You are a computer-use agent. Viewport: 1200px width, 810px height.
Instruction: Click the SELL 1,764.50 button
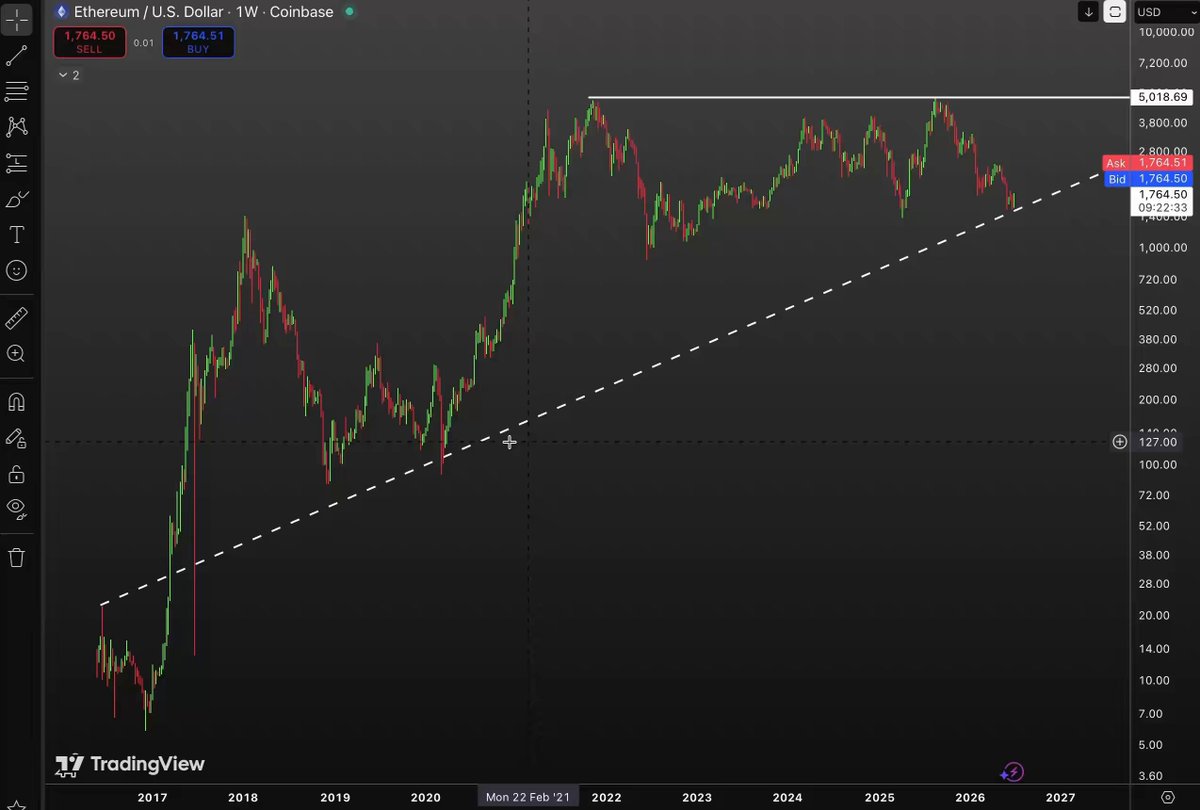(x=90, y=42)
